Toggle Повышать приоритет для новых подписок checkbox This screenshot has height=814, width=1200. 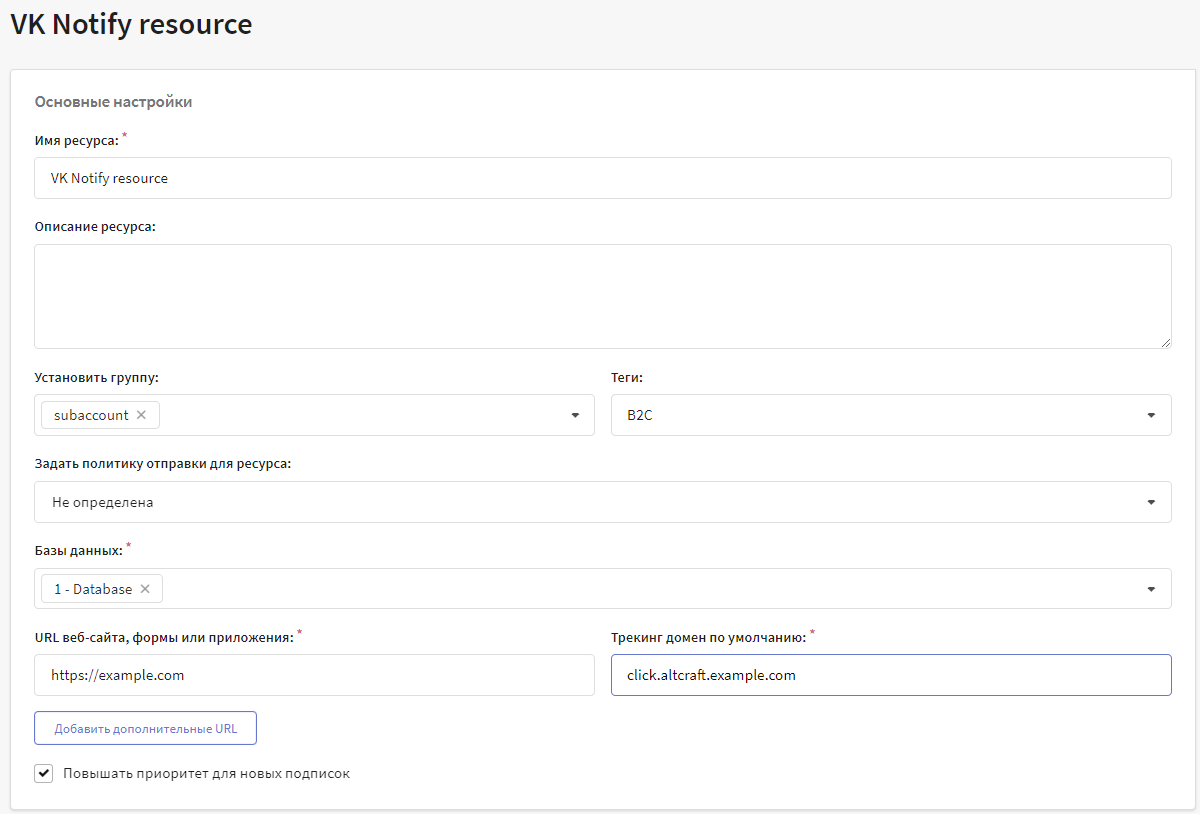point(44,773)
